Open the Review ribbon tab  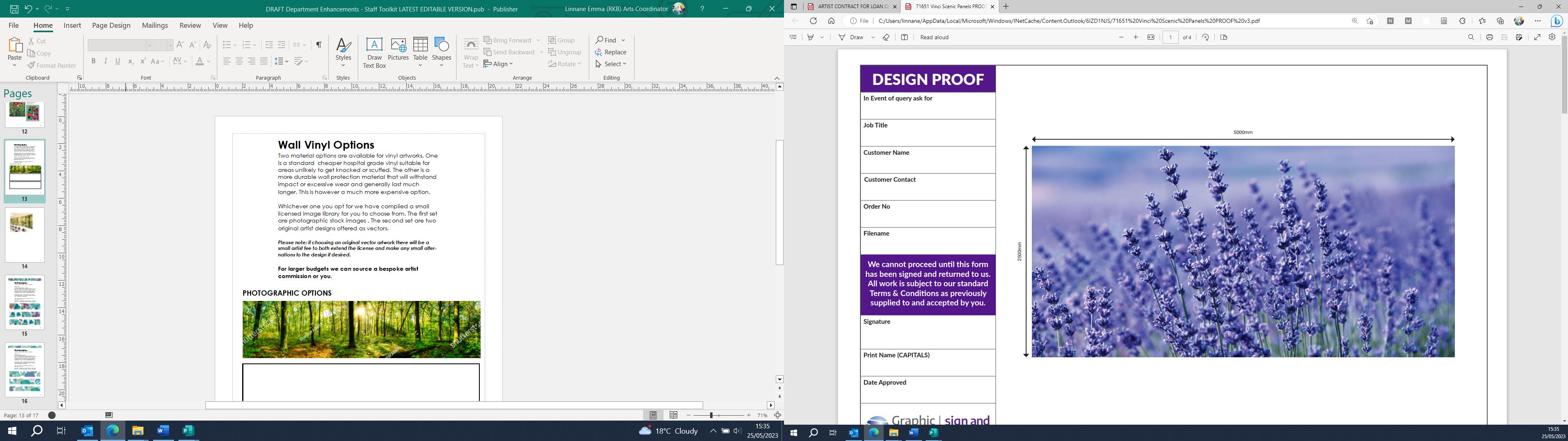[x=190, y=26]
